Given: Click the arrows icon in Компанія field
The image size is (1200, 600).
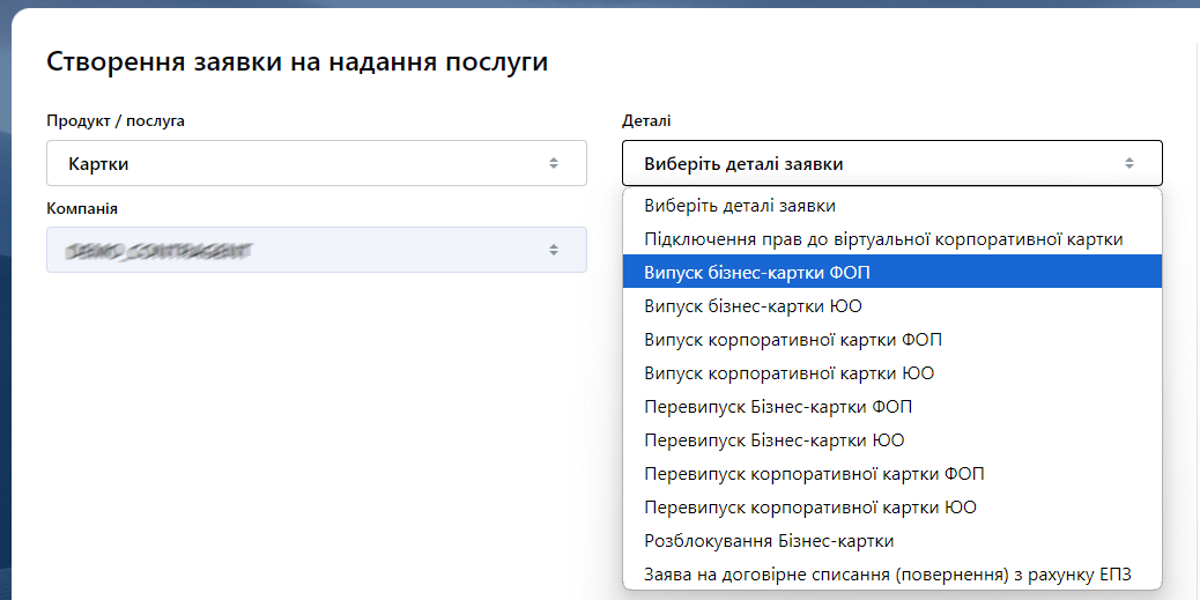Looking at the screenshot, I should pyautogui.click(x=554, y=250).
